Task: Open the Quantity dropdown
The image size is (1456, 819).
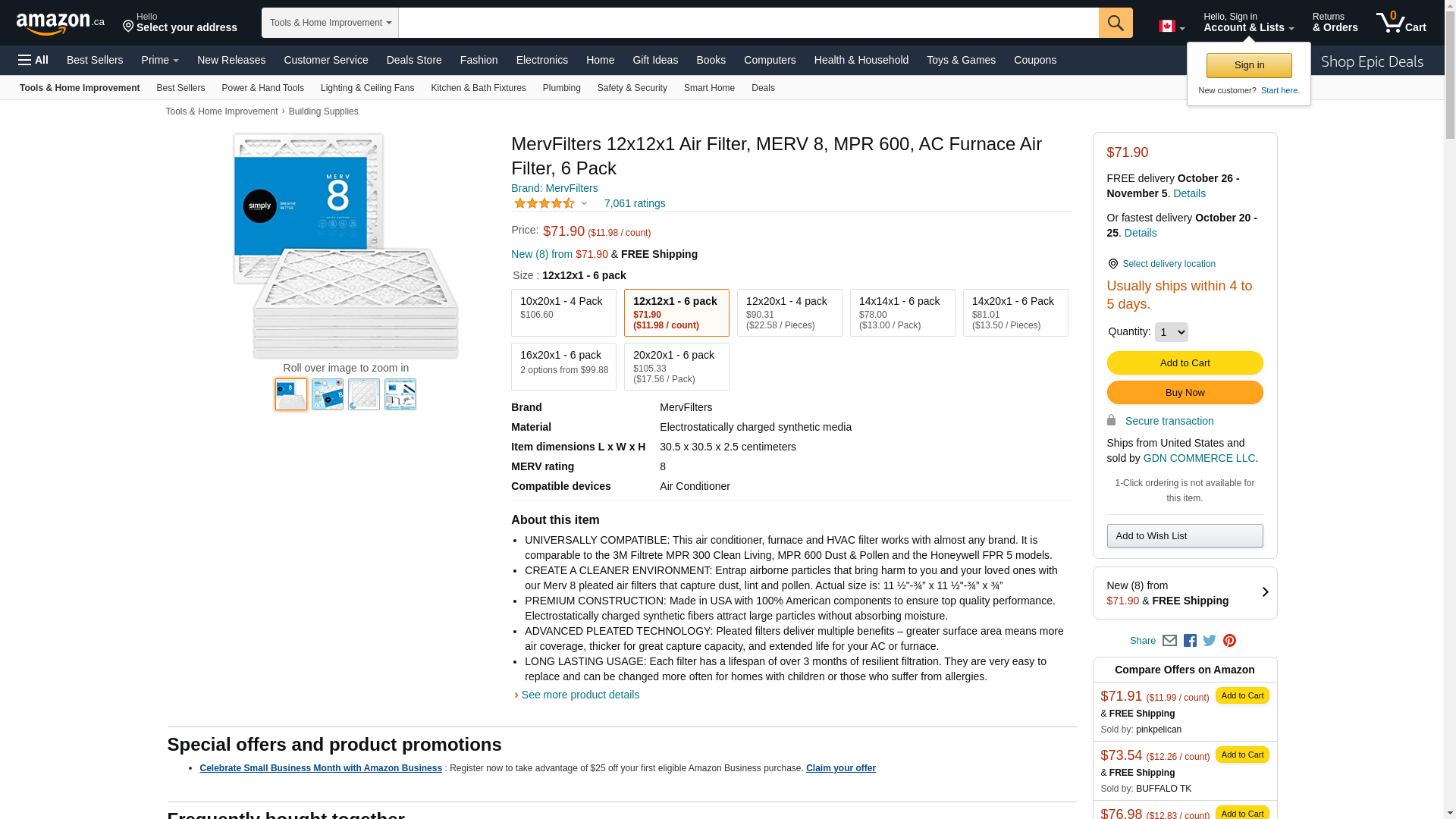Action: pos(1171,332)
